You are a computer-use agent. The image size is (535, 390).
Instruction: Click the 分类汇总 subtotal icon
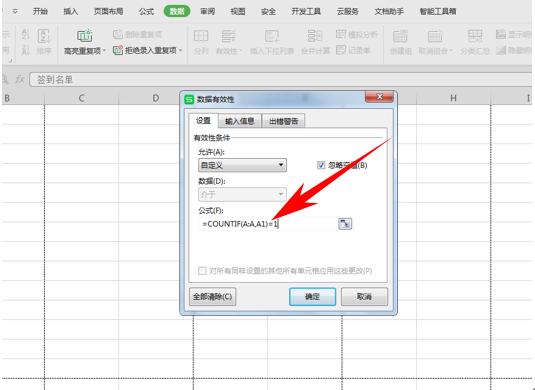[475, 36]
